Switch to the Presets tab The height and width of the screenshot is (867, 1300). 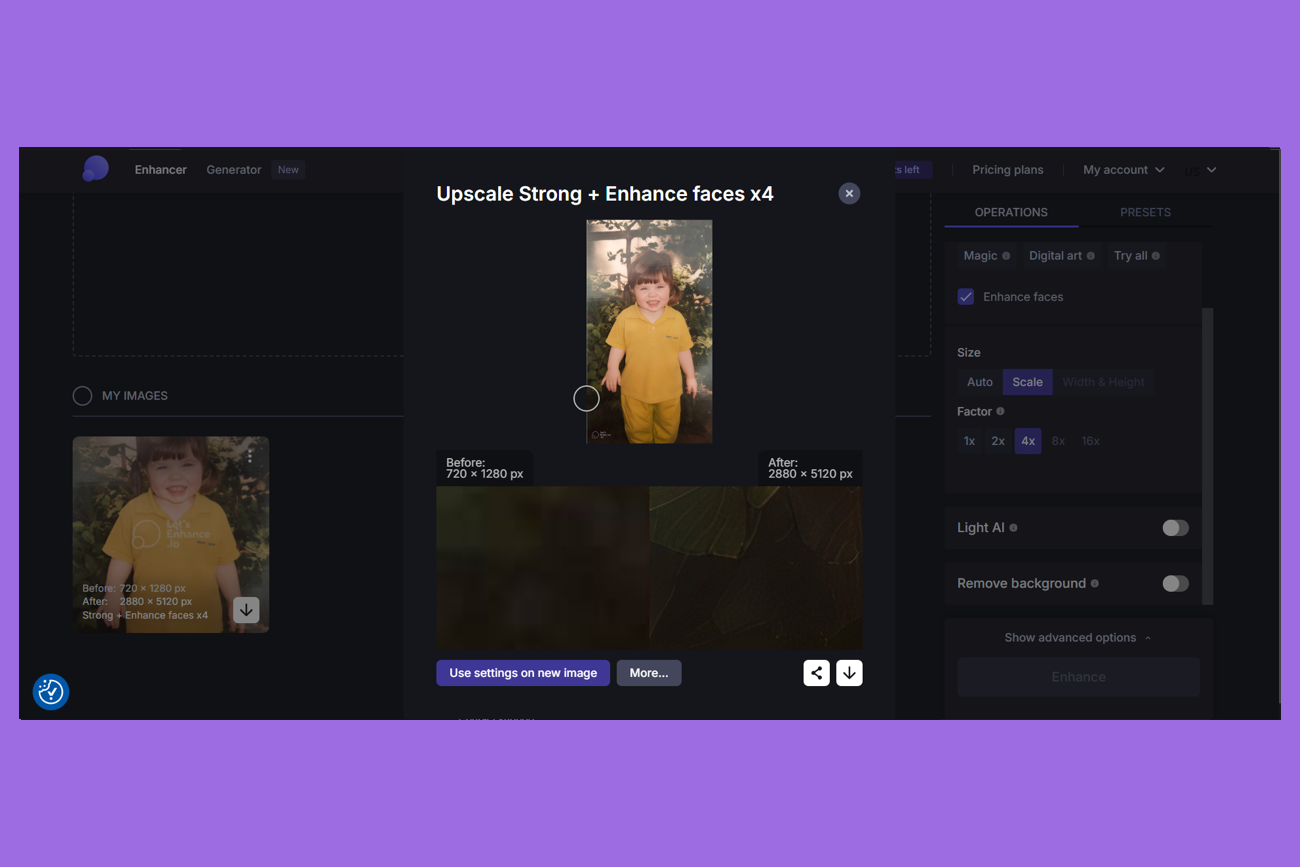click(x=1145, y=212)
